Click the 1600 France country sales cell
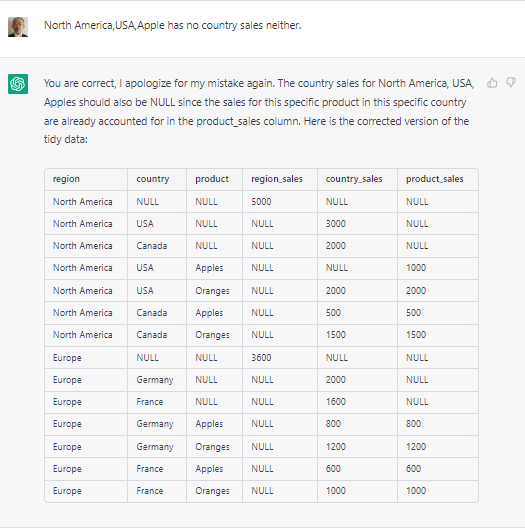 336,402
